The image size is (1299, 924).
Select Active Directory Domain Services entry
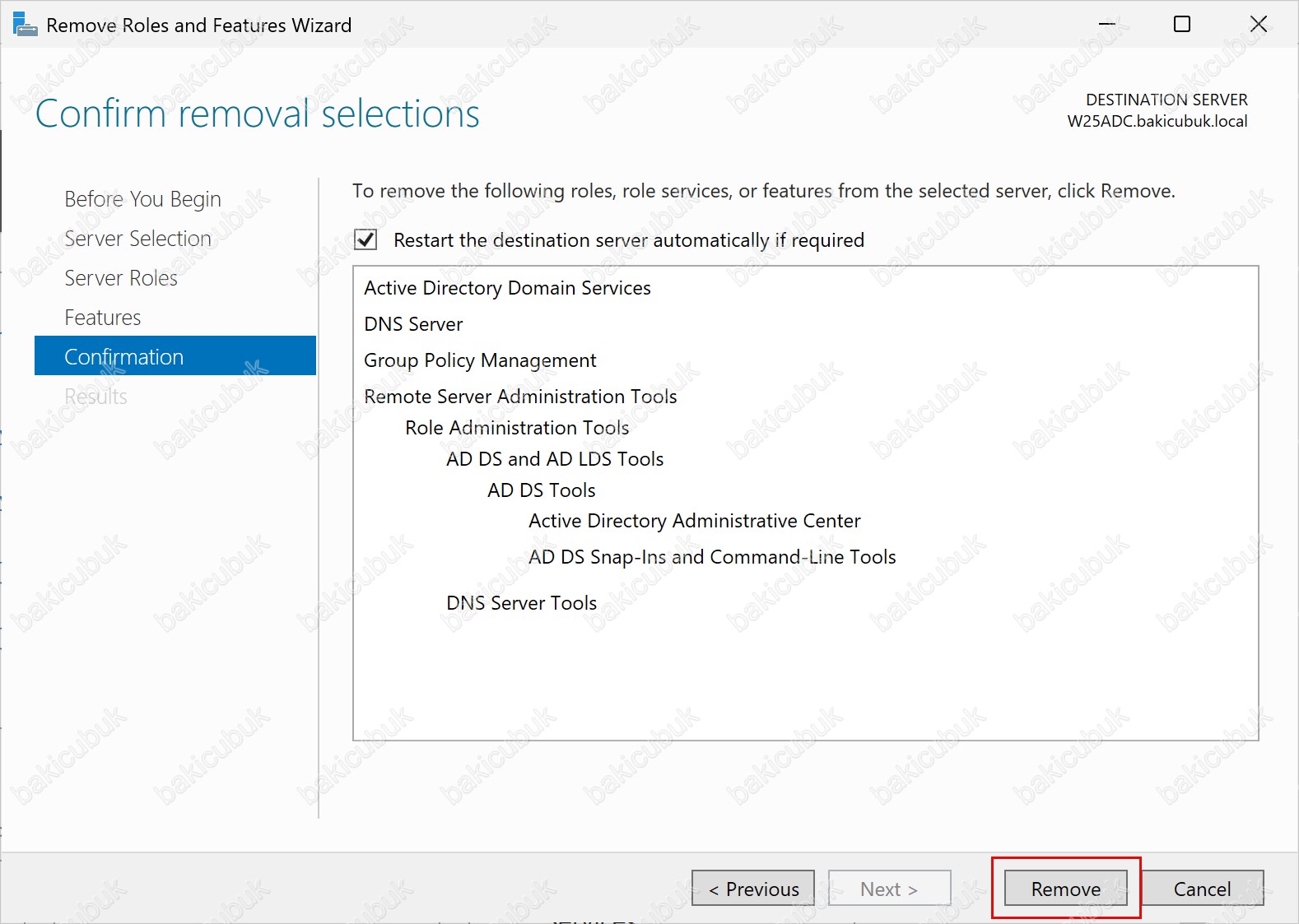coord(507,288)
